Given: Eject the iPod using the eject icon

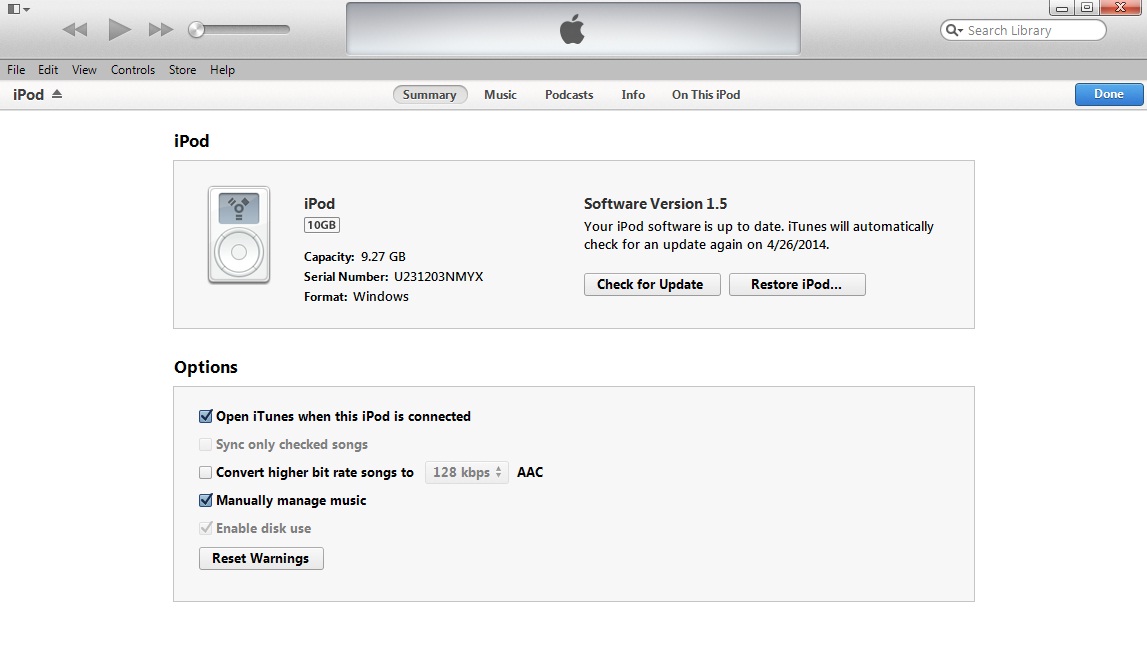Looking at the screenshot, I should coord(57,94).
